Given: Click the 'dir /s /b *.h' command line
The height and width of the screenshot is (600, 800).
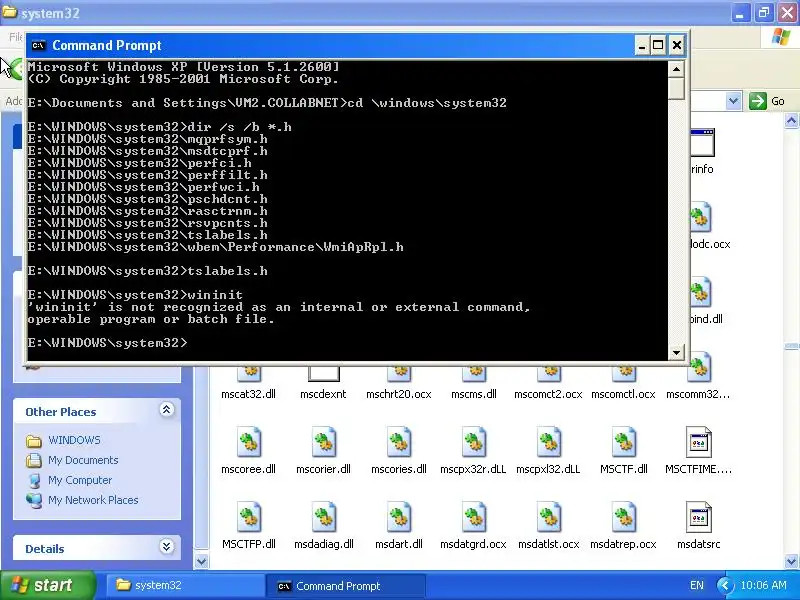Looking at the screenshot, I should point(159,127).
